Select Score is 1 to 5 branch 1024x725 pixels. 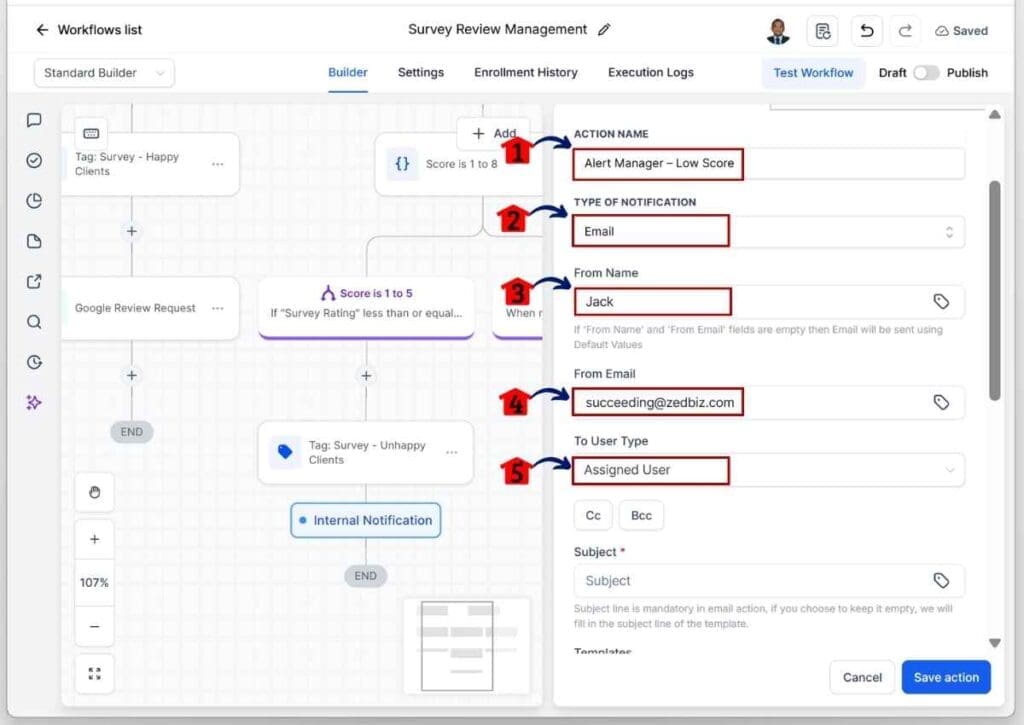(x=366, y=307)
